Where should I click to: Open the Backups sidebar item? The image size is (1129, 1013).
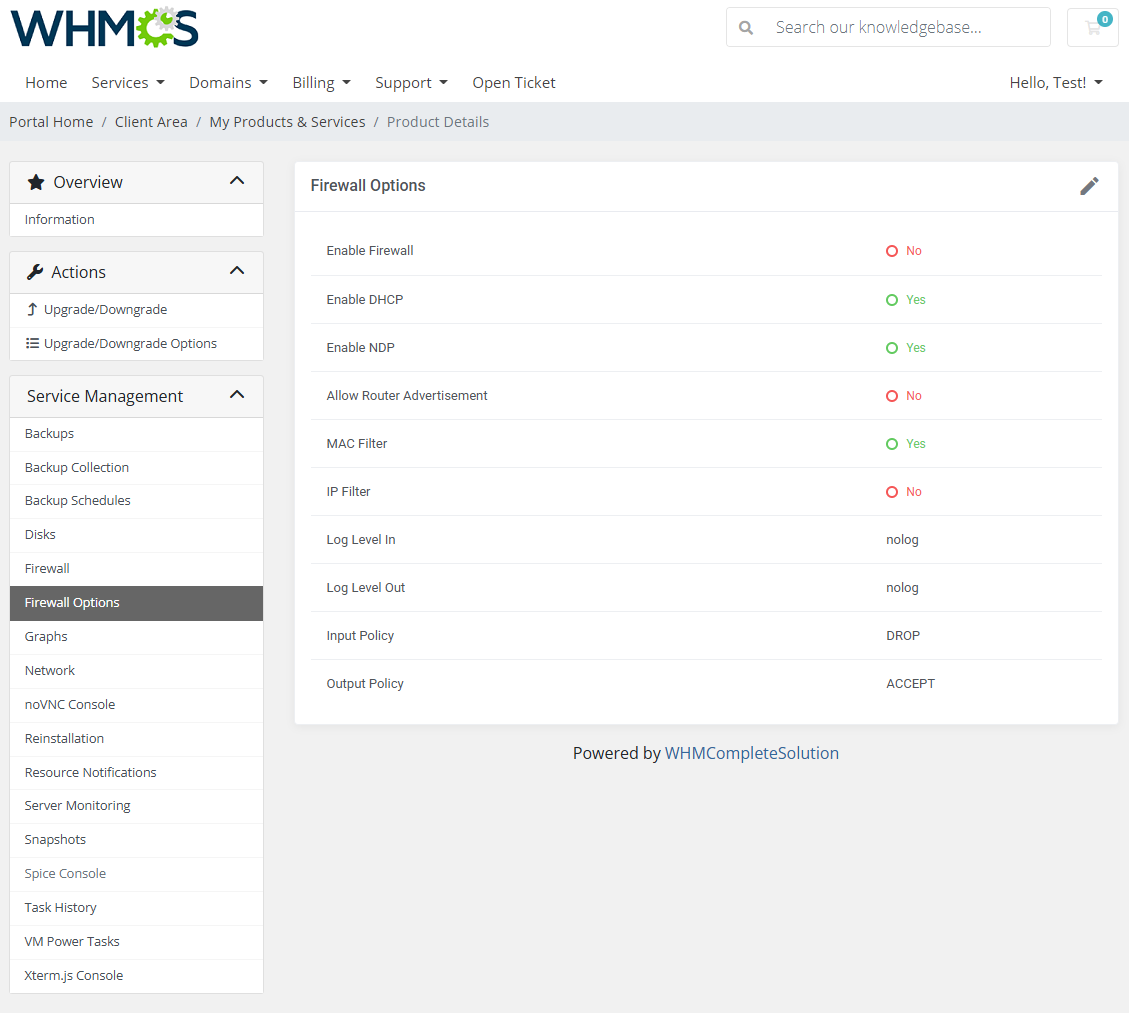(136, 433)
